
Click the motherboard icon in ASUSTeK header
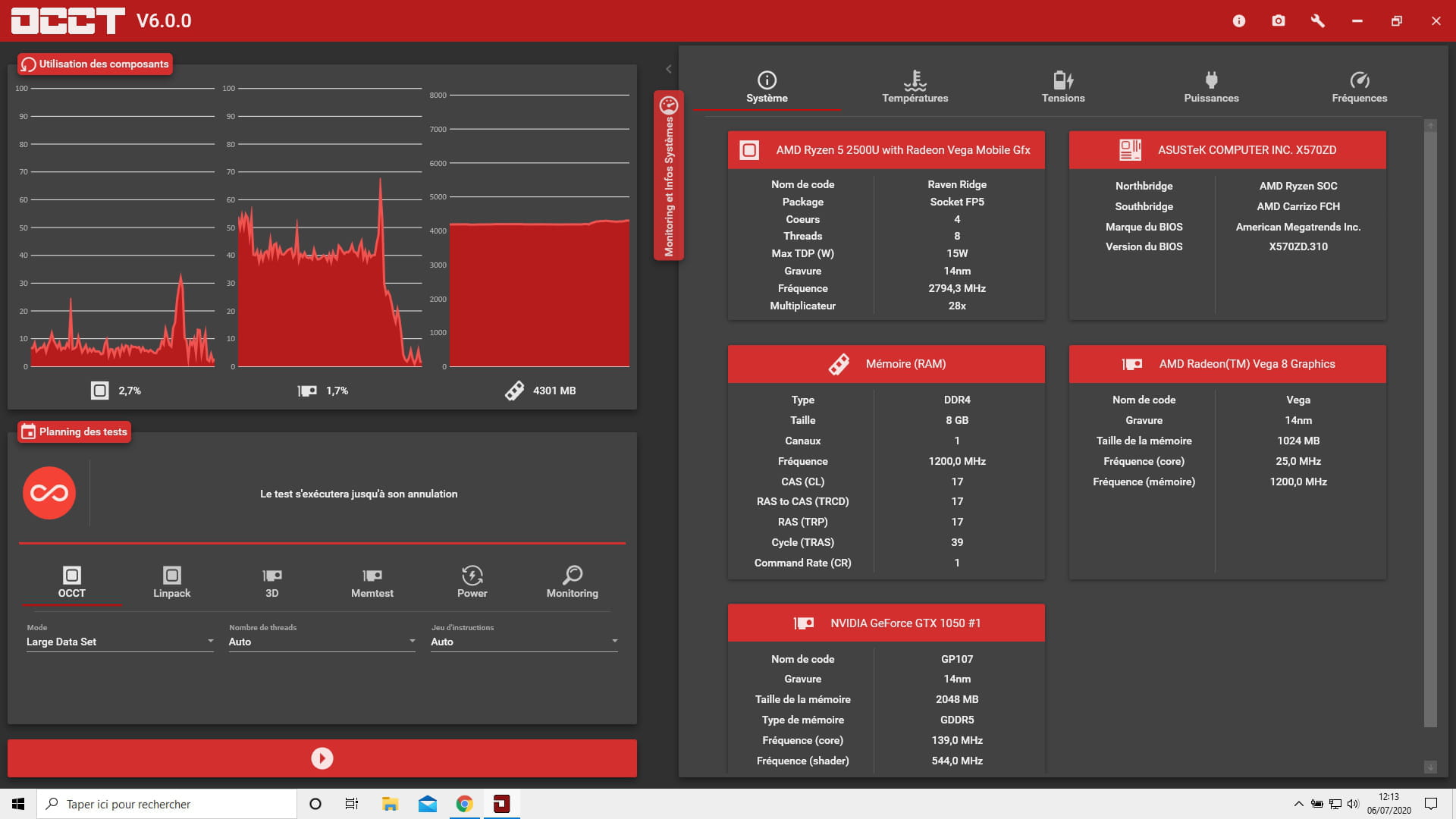(x=1130, y=150)
